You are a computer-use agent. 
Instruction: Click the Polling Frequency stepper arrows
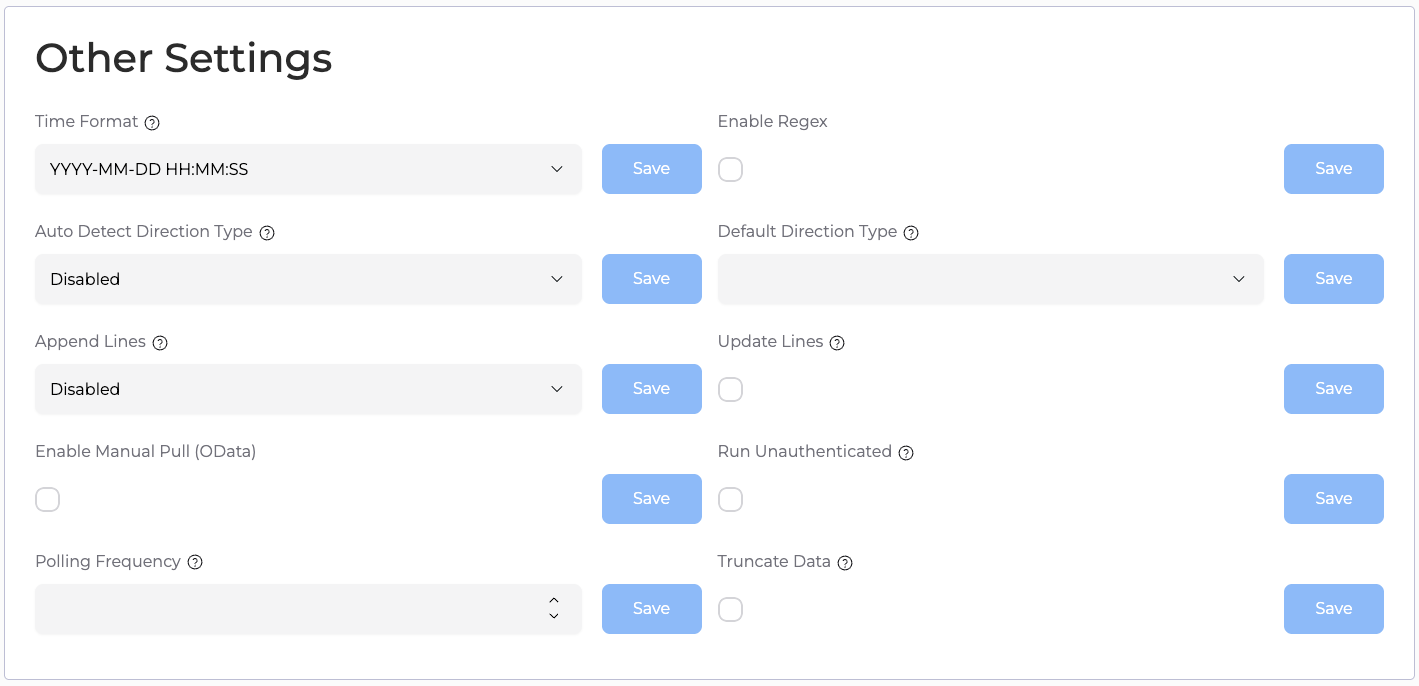click(554, 608)
